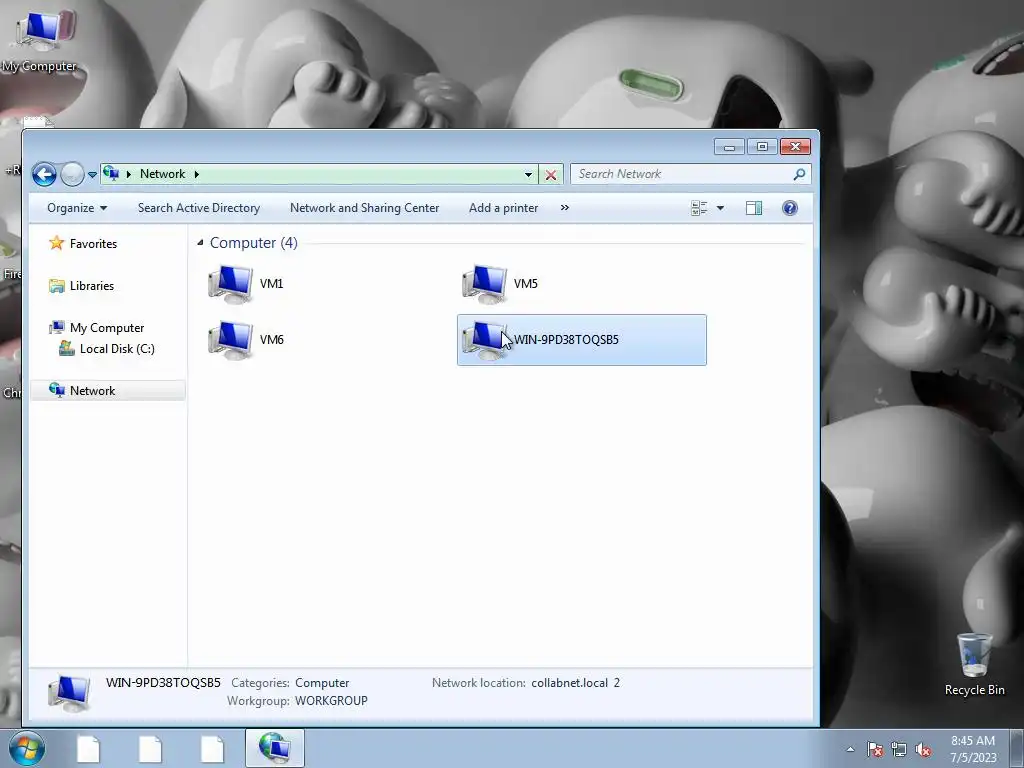Click Categories Computer value in details pane

pyautogui.click(x=322, y=683)
